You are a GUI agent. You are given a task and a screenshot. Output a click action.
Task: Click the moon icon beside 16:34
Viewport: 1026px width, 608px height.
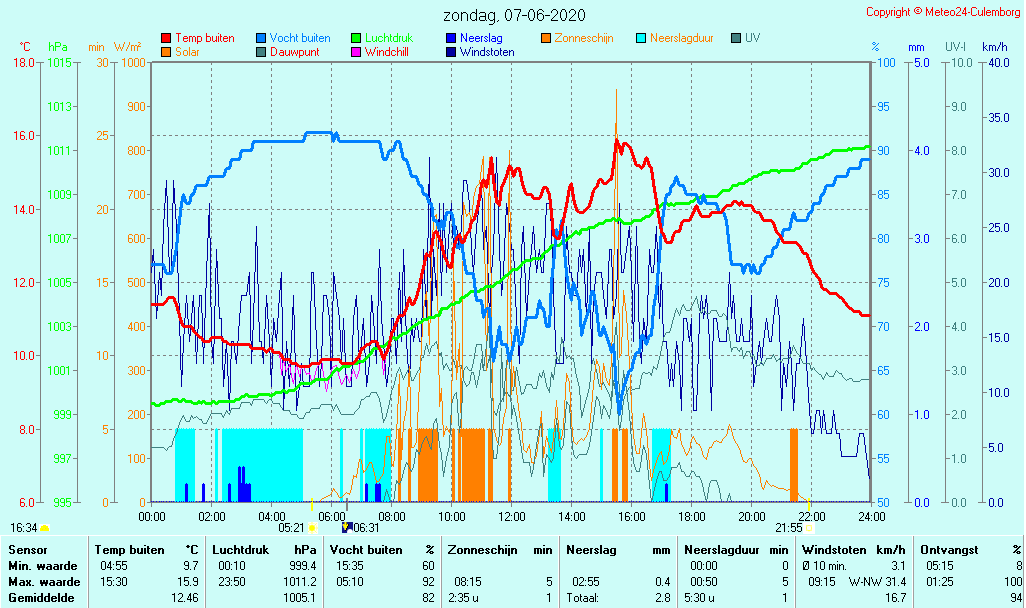pyautogui.click(x=45, y=527)
